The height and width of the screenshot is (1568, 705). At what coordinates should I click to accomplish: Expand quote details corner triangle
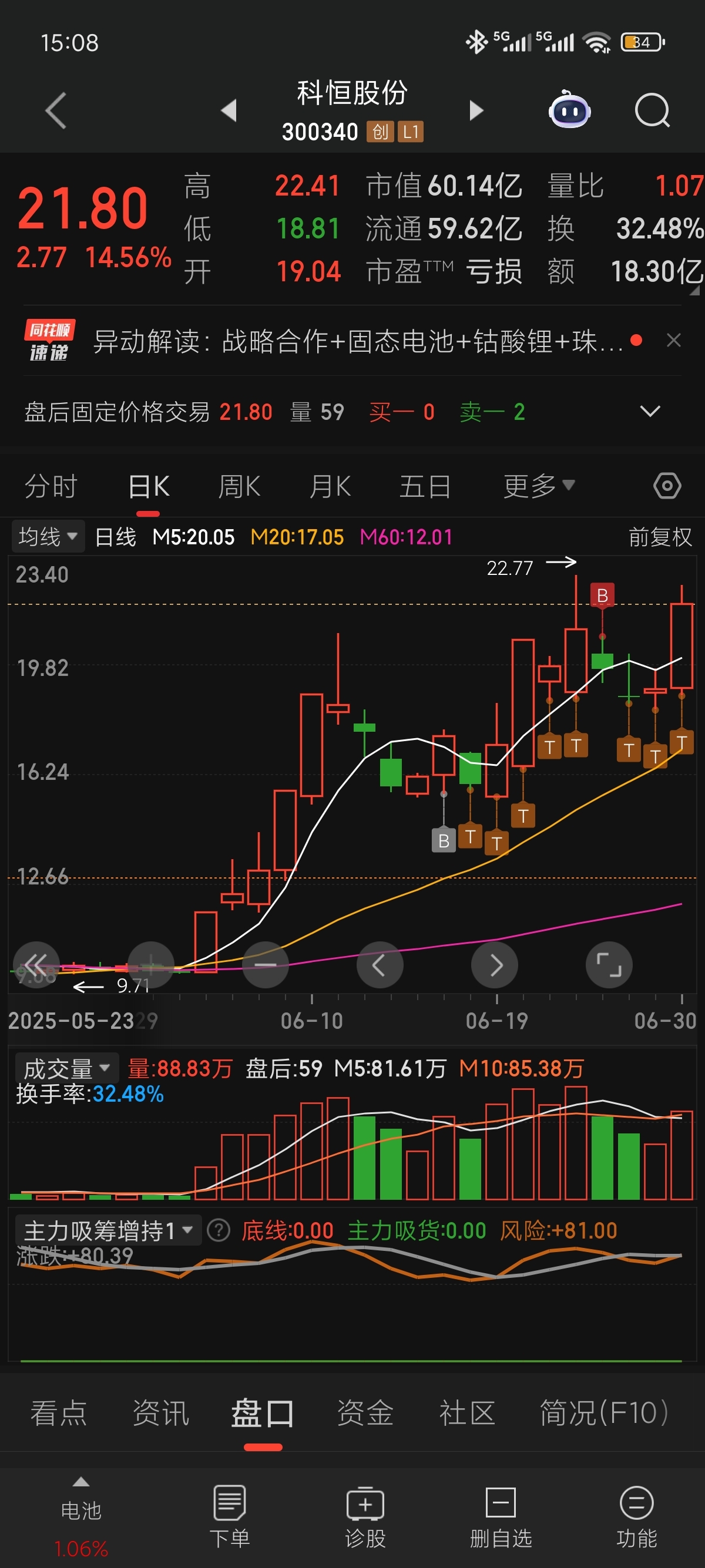(694, 290)
